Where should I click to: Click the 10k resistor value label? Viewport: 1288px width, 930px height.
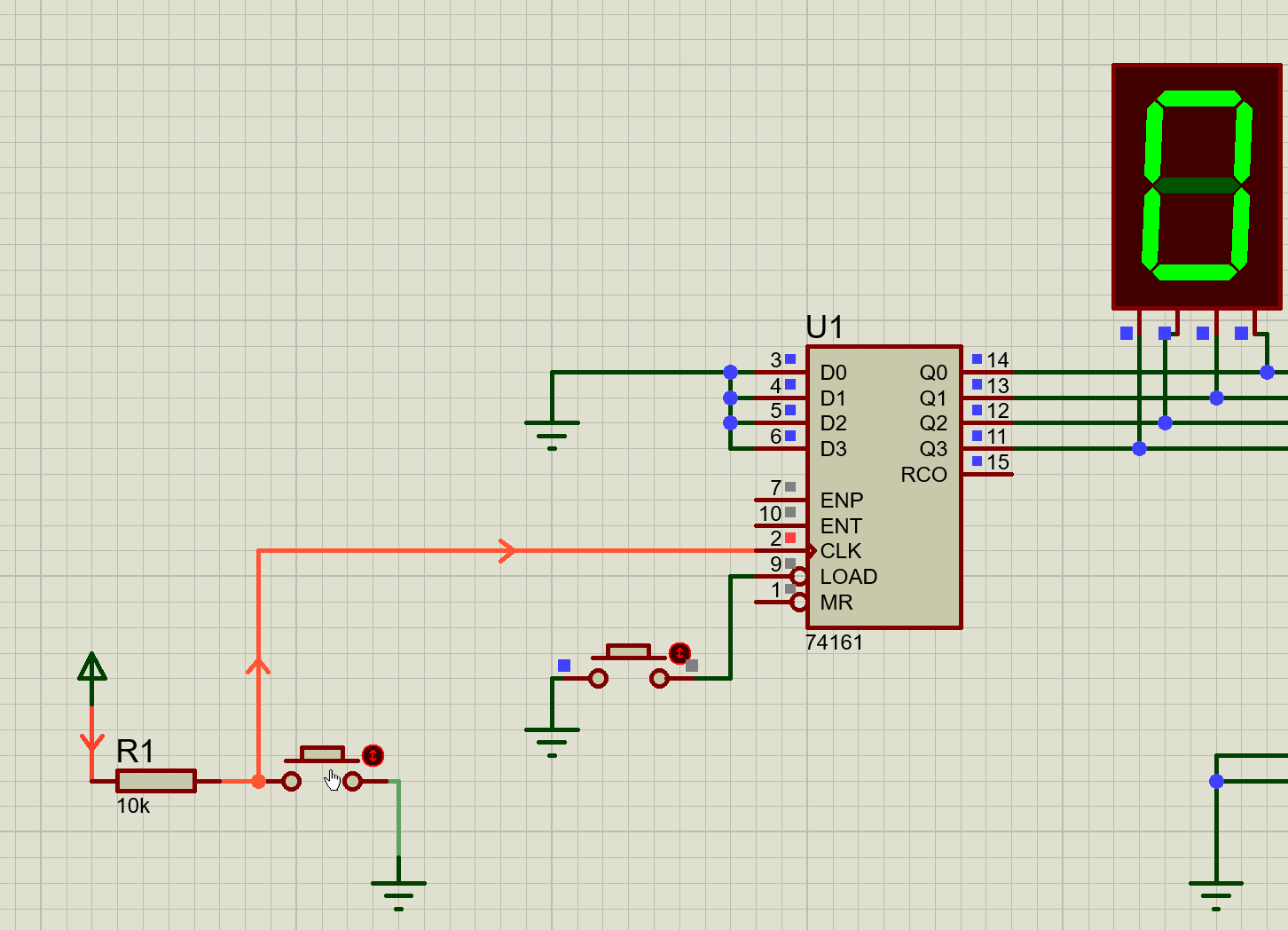133,806
